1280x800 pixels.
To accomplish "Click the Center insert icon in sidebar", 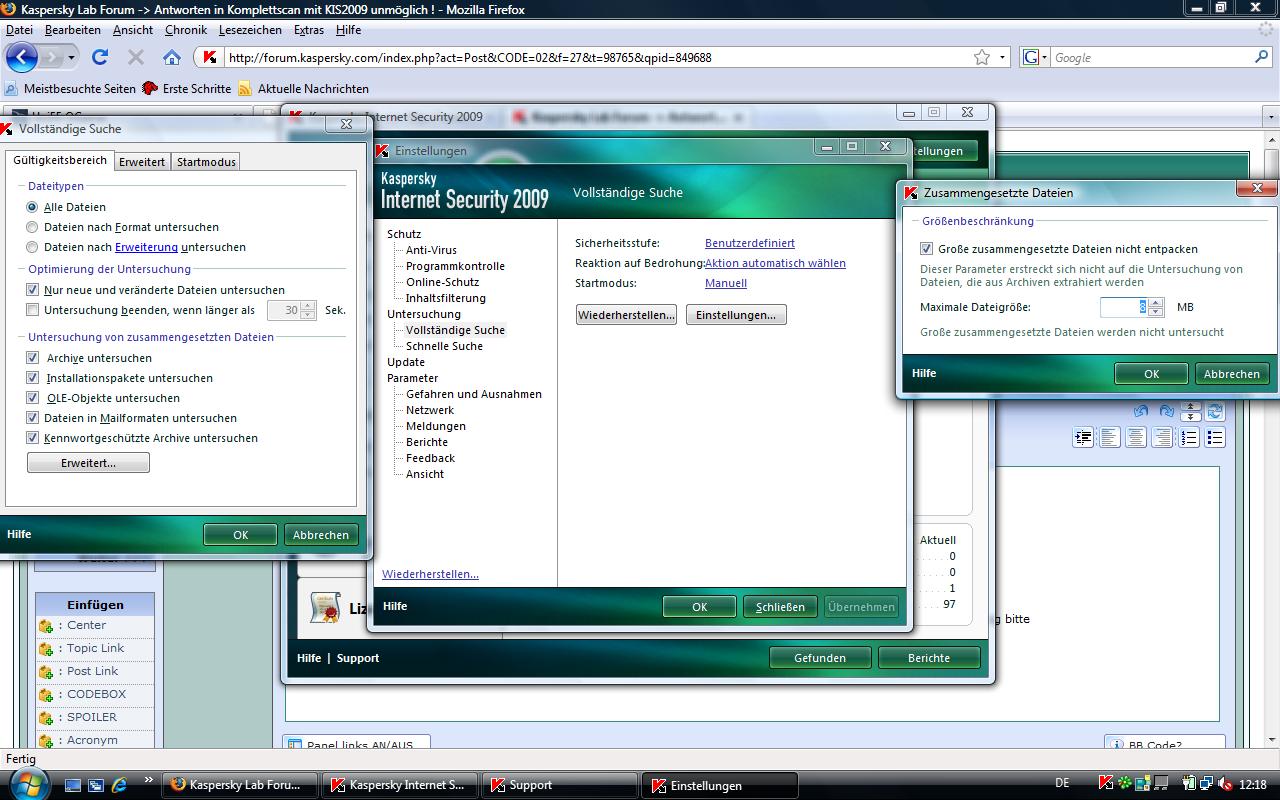I will click(46, 626).
